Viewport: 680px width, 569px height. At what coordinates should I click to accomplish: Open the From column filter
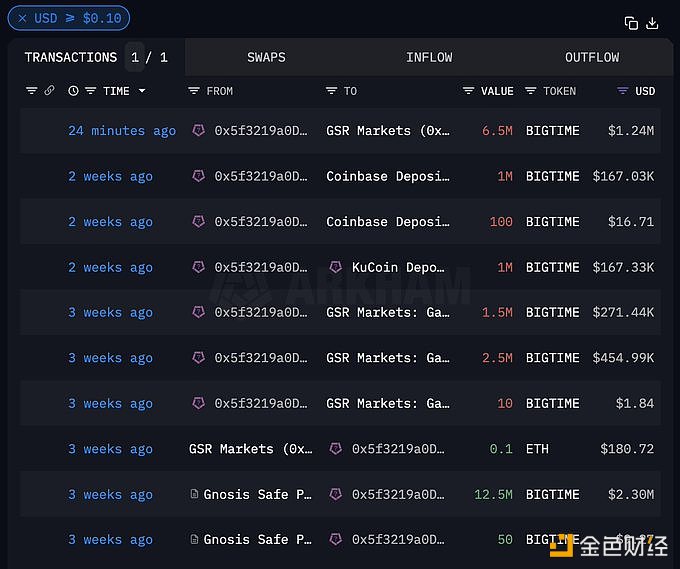(193, 91)
